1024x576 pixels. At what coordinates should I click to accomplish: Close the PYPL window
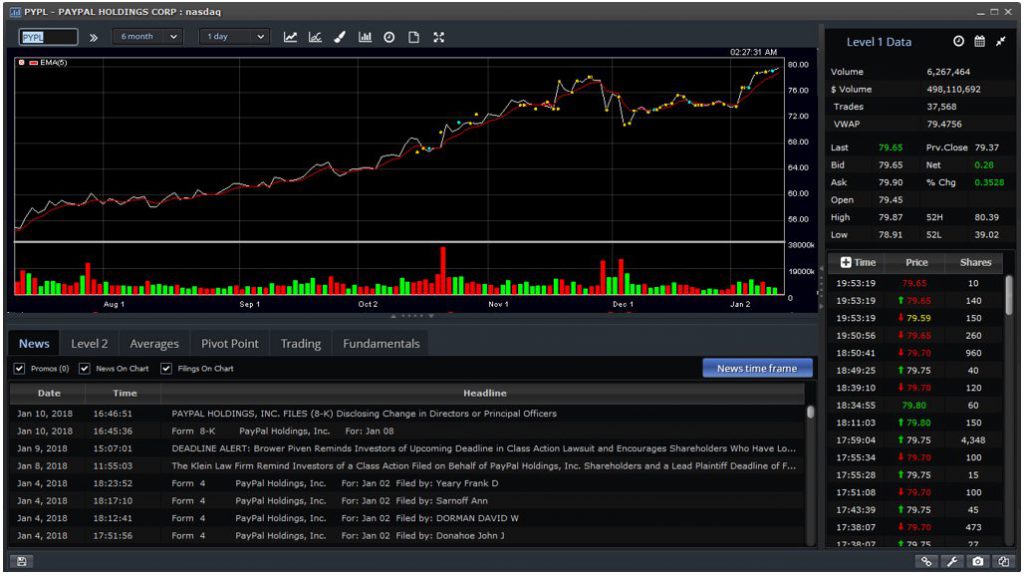(1008, 12)
